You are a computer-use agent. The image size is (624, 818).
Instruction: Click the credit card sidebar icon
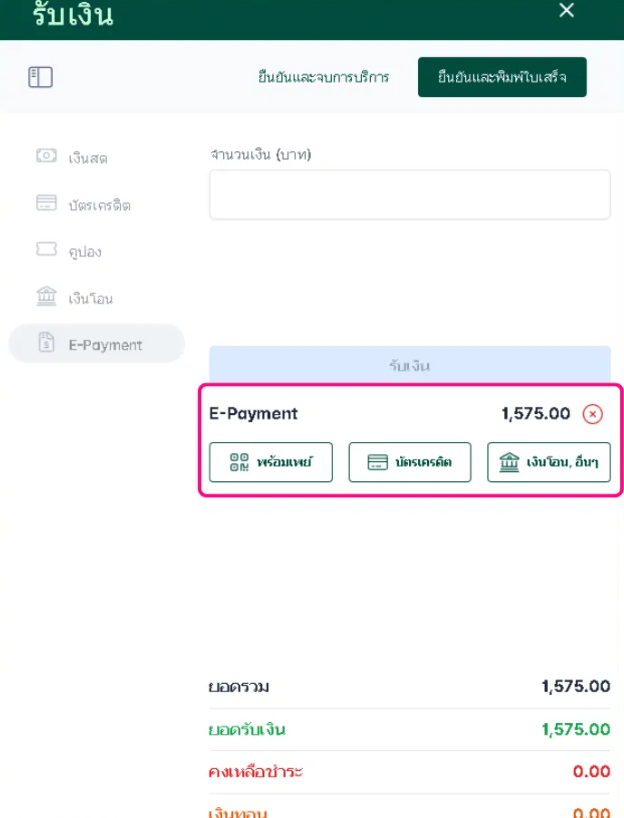click(46, 204)
